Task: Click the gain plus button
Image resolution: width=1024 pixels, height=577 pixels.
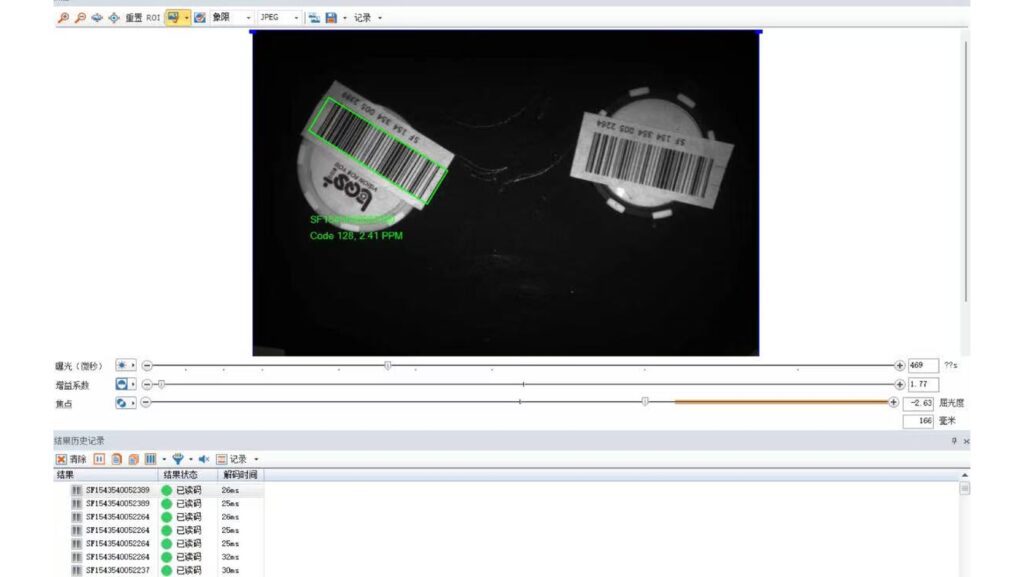Action: click(899, 384)
